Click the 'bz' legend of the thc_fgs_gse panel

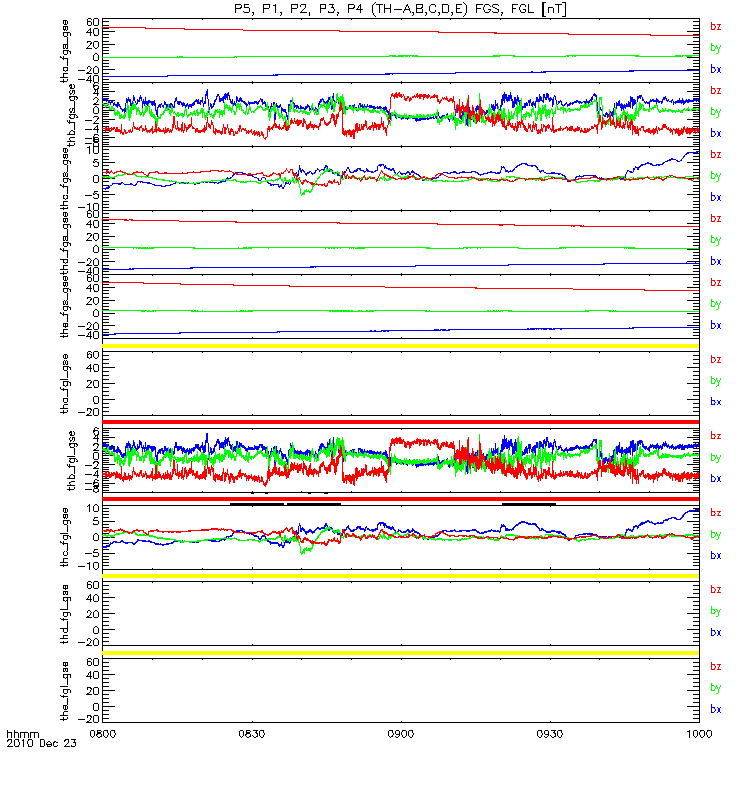tap(716, 155)
